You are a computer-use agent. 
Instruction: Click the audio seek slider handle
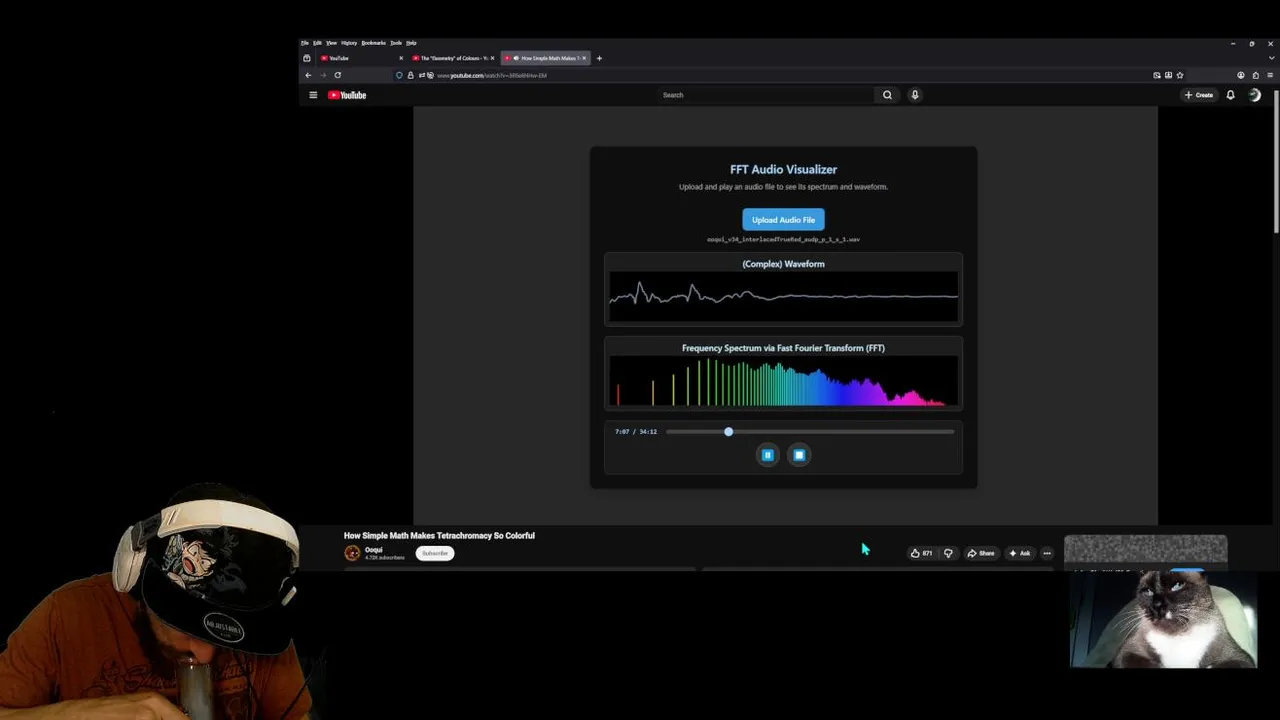coord(728,431)
